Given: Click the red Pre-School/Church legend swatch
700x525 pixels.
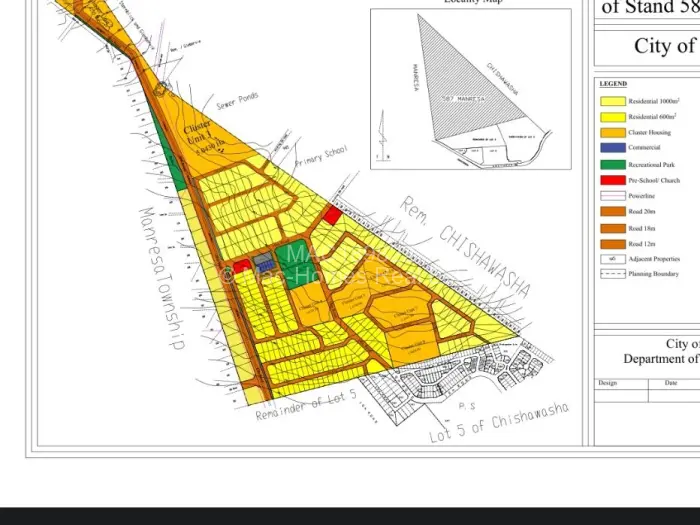Looking at the screenshot, I should pyautogui.click(x=612, y=180).
